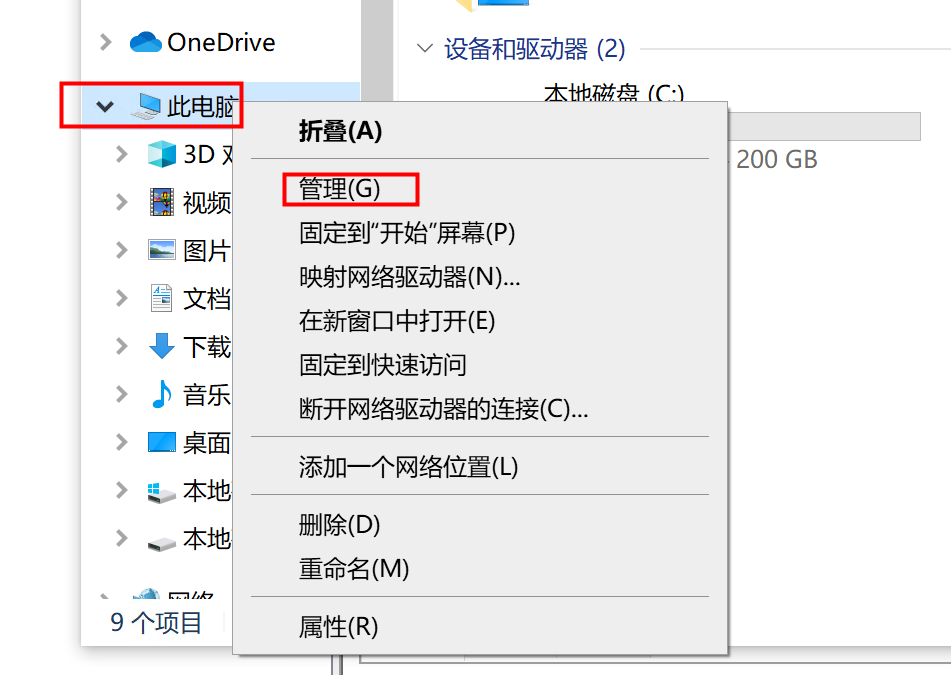
Task: Click the 音乐 music note icon
Action: click(x=161, y=394)
